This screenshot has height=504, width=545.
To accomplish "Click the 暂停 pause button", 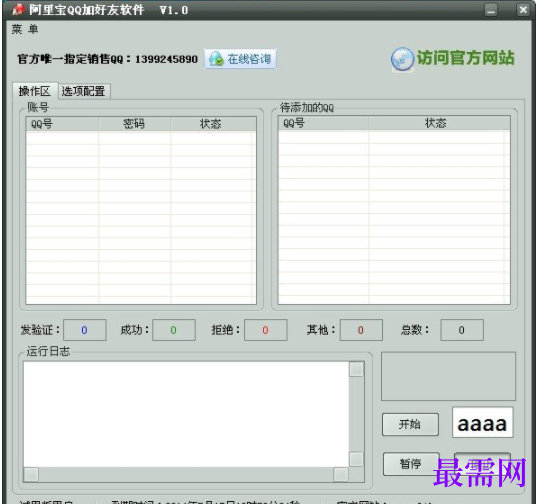I will [411, 464].
